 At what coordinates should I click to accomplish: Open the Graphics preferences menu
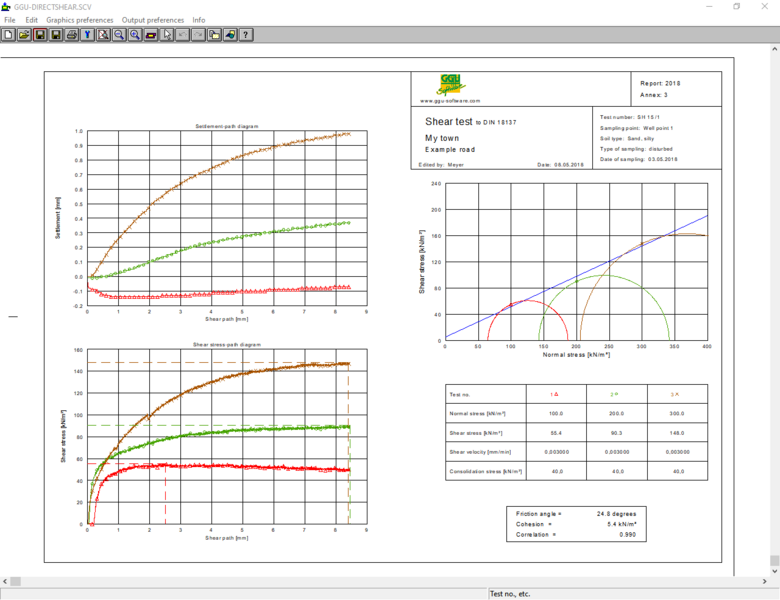pos(80,20)
